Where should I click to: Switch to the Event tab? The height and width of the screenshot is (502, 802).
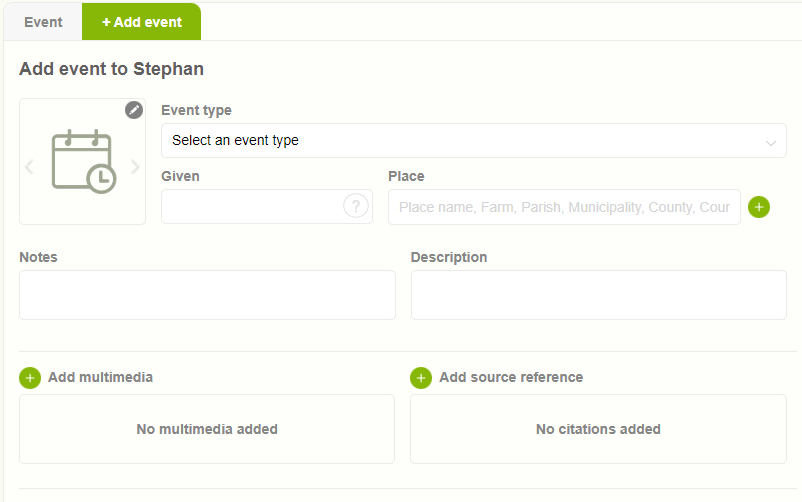[43, 22]
